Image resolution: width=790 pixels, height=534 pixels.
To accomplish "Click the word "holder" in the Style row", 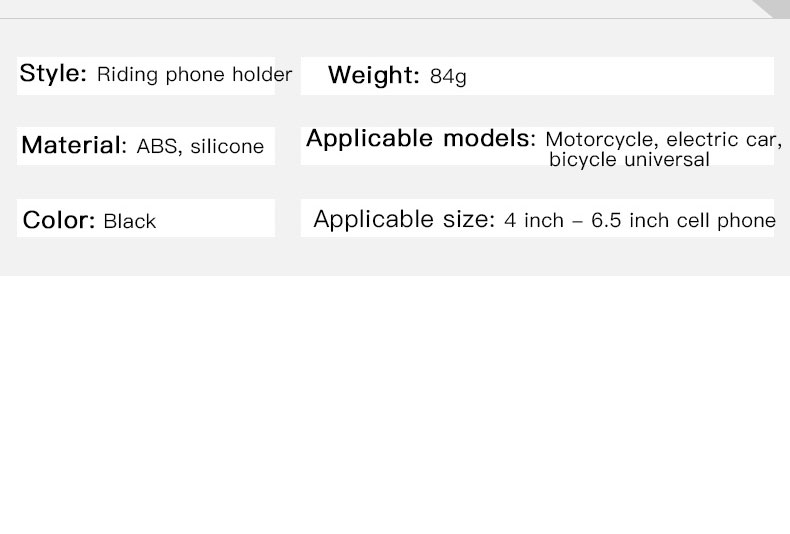I will click(x=262, y=74).
